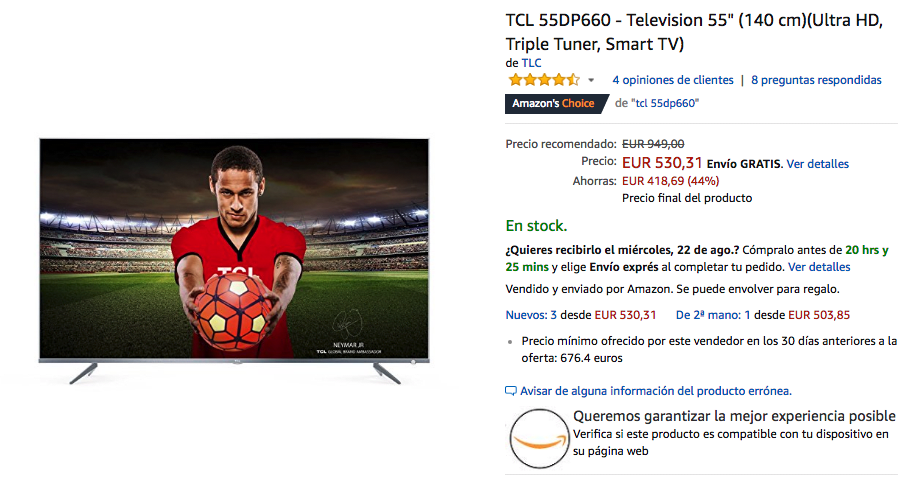Viewport: 905px width, 479px height.
Task: Click the TLC brand link
Action: point(532,63)
